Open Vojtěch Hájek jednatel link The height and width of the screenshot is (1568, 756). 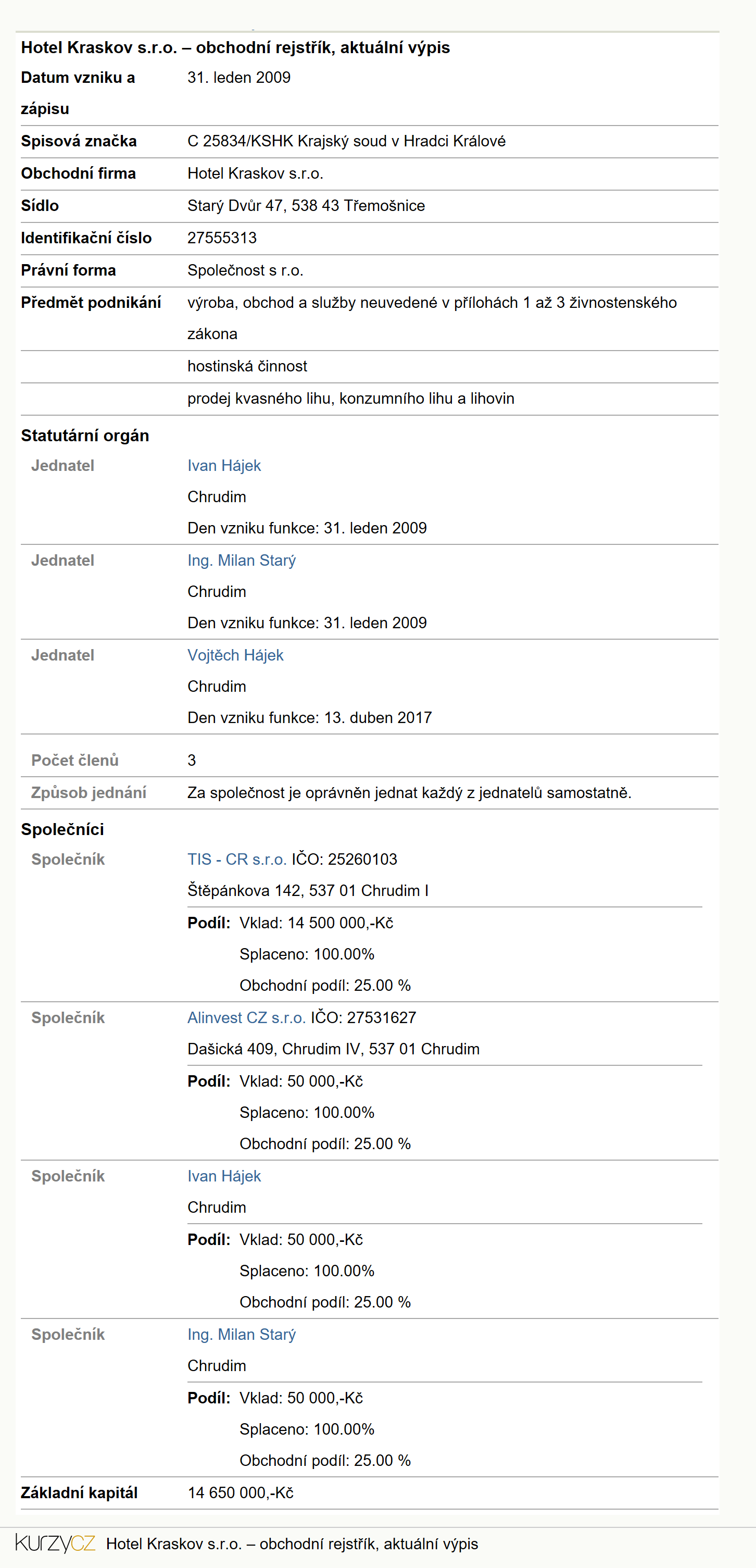[235, 655]
